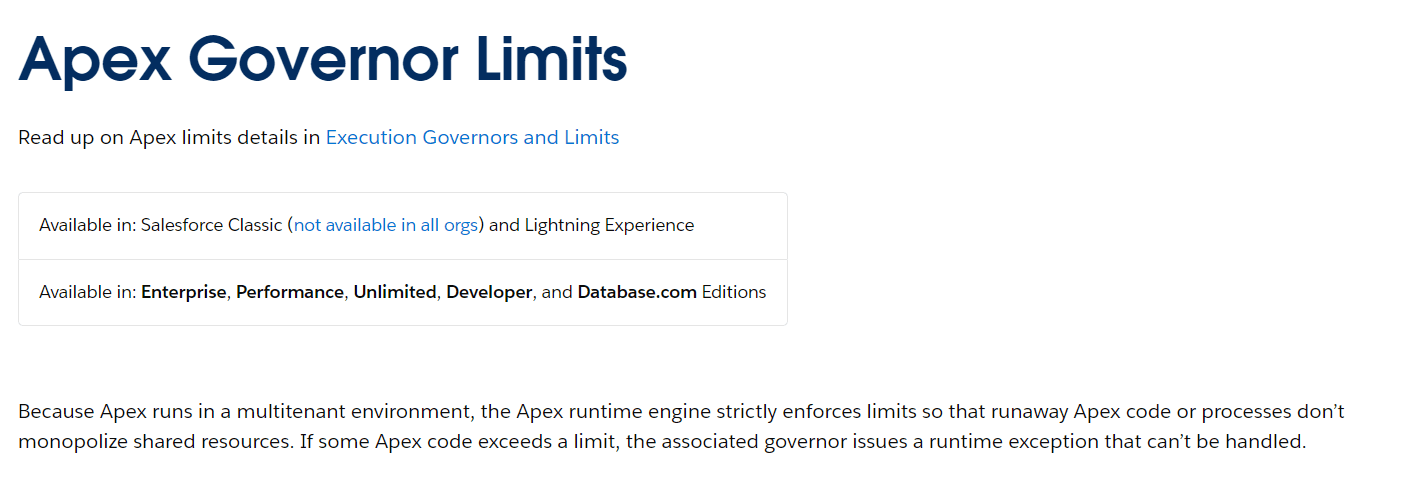The image size is (1410, 486).
Task: Click the 'Salesforce Classic' text in availability box
Action: click(211, 225)
